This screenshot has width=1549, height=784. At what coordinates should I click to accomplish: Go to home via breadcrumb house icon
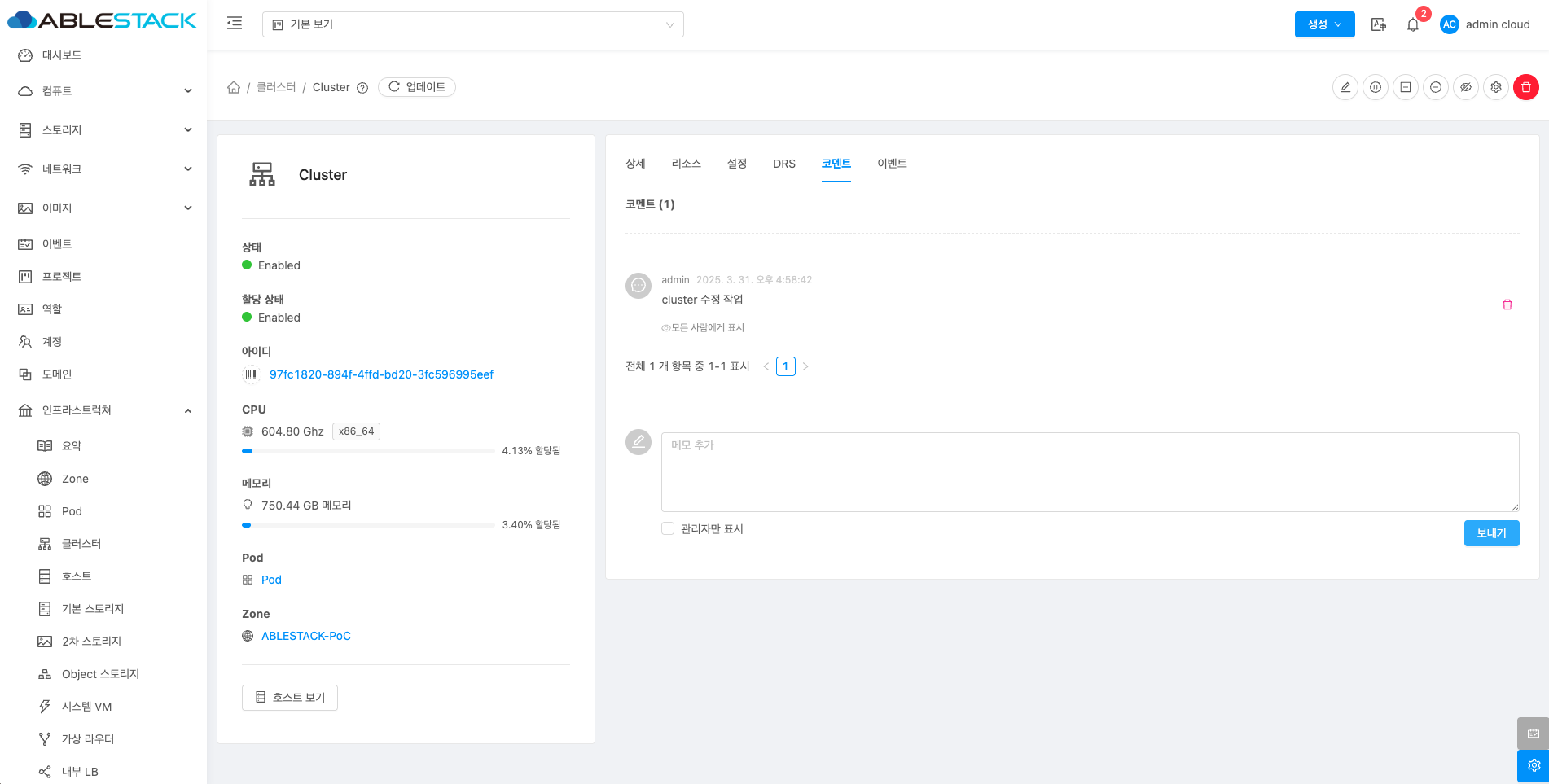[234, 87]
